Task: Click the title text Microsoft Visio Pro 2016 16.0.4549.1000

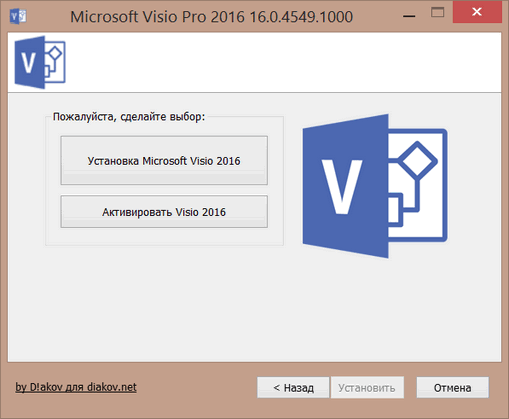Action: (x=211, y=16)
